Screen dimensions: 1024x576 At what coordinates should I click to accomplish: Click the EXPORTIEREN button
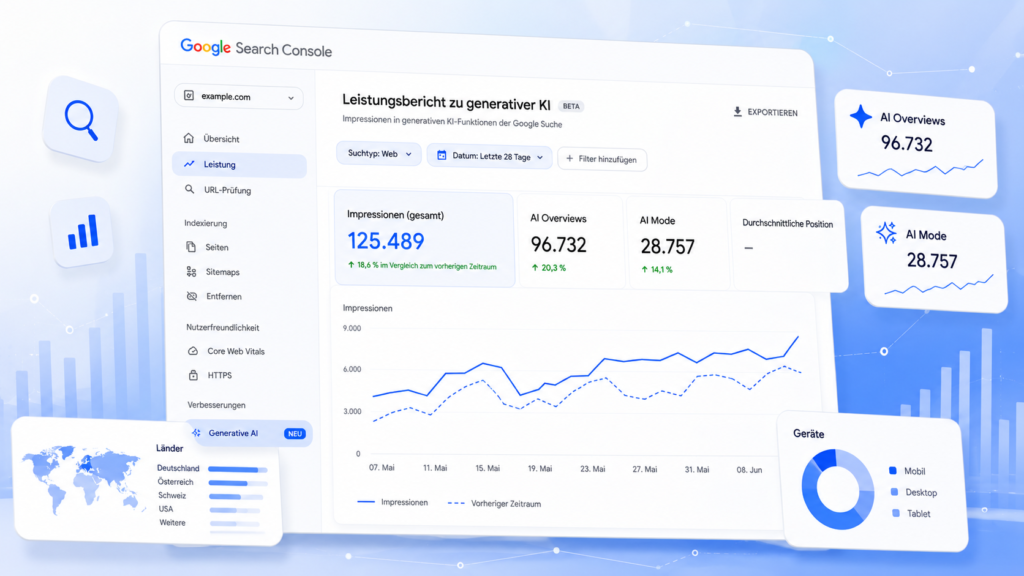click(x=765, y=112)
